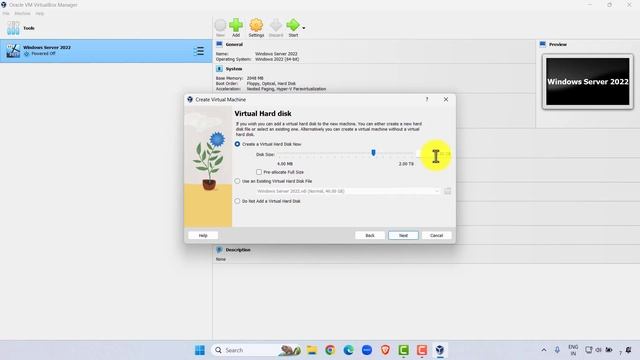
Task: Open the red Camtasia recorder taskbar icon
Action: point(422,350)
